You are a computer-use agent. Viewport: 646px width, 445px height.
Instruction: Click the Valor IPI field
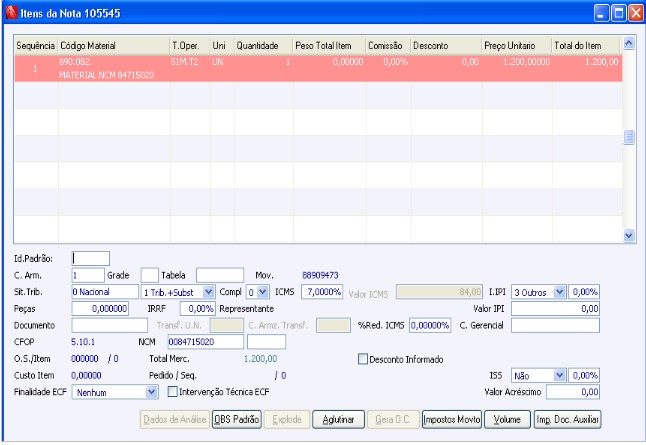click(555, 309)
